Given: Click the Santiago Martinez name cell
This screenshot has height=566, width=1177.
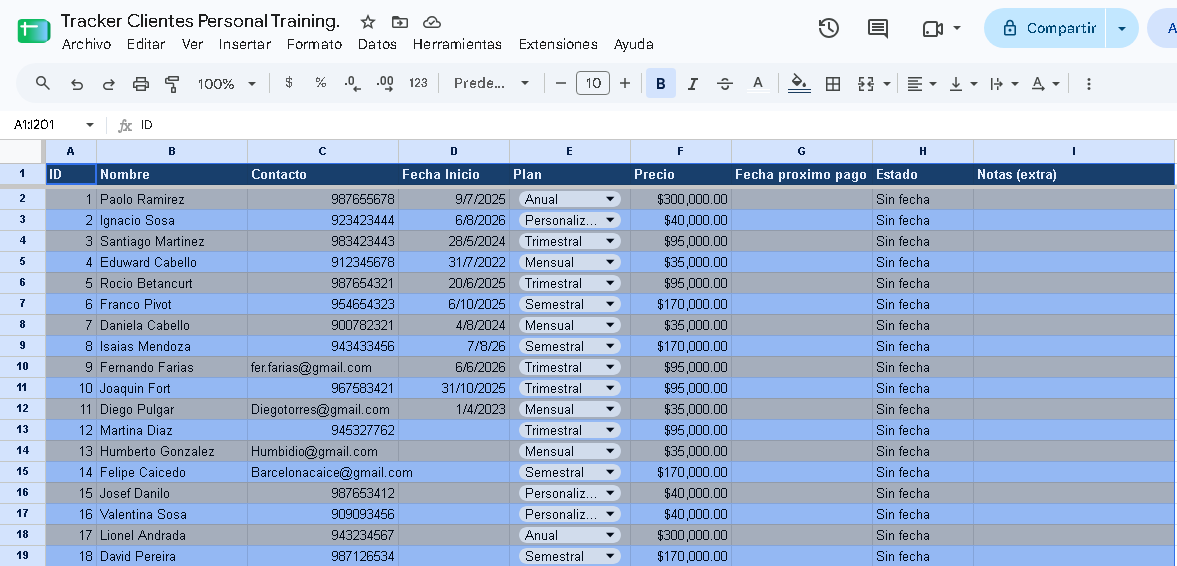Looking at the screenshot, I should (x=172, y=241).
